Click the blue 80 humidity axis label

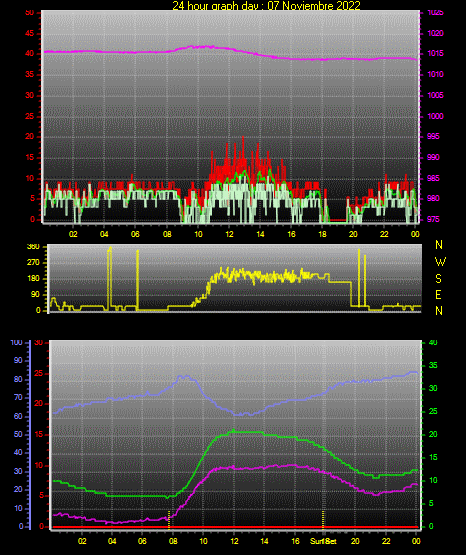pyautogui.click(x=18, y=379)
